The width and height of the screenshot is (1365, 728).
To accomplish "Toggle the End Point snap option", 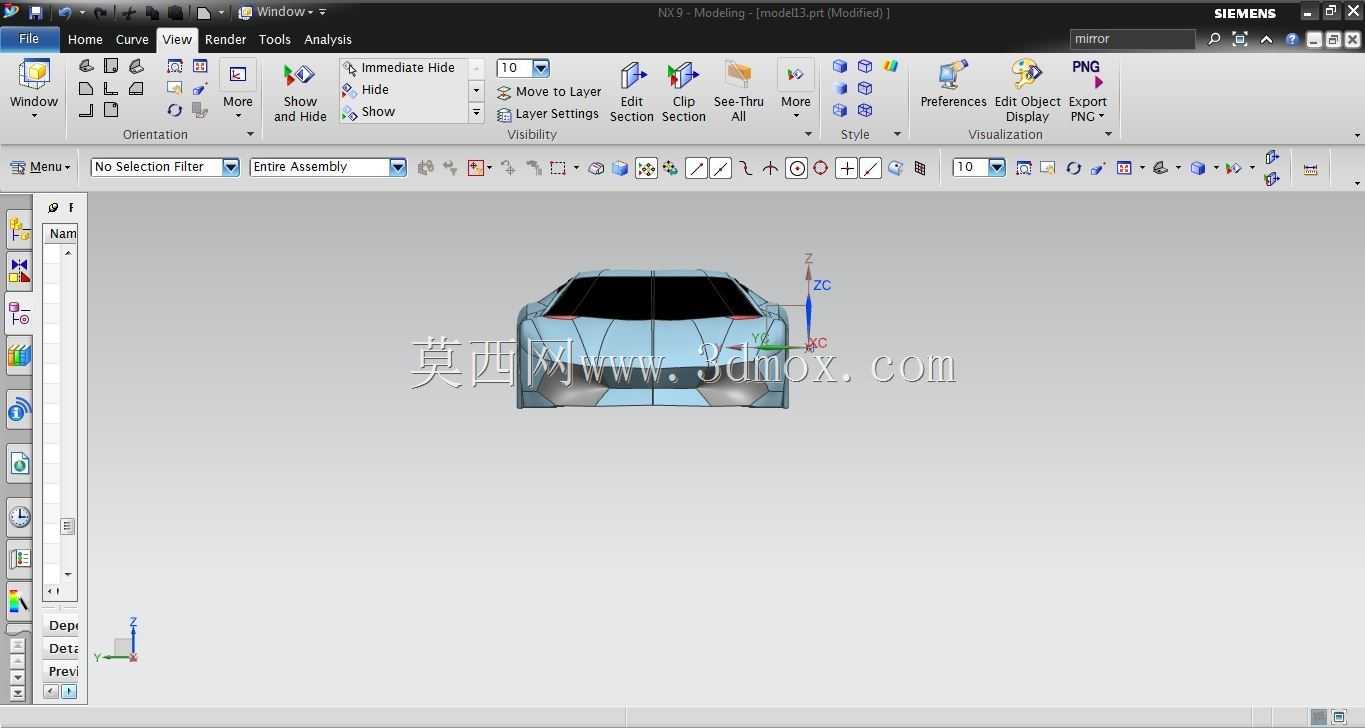I will pyautogui.click(x=696, y=168).
